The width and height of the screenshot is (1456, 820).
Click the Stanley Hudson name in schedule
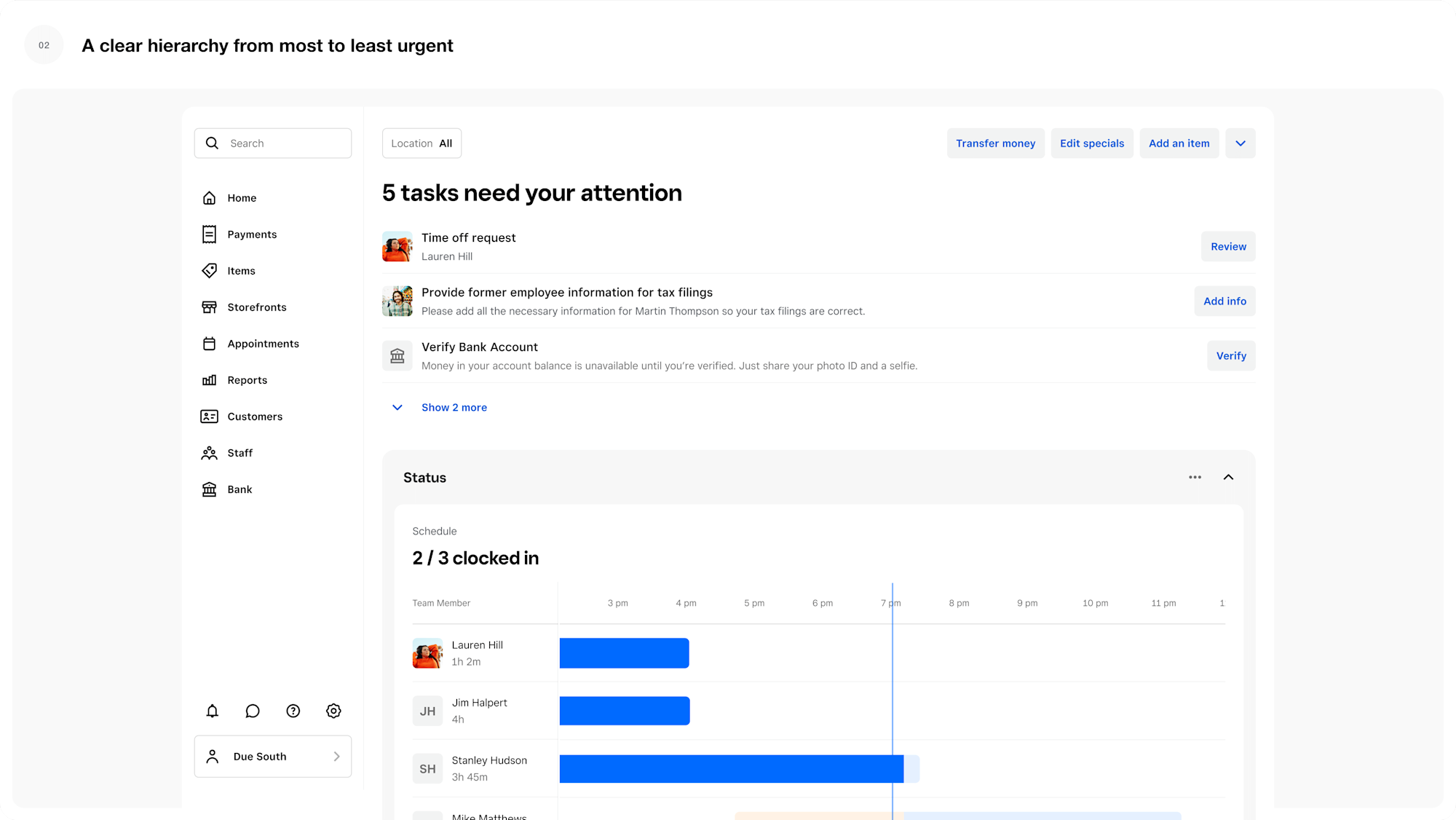[x=489, y=760]
